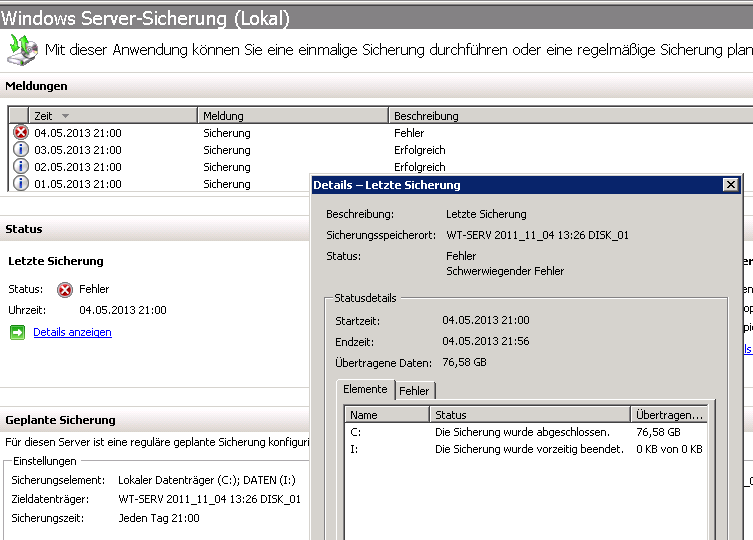The height and width of the screenshot is (540, 753).
Task: Click the Zieldatenträger value in Einstellungen
Action: point(209,499)
